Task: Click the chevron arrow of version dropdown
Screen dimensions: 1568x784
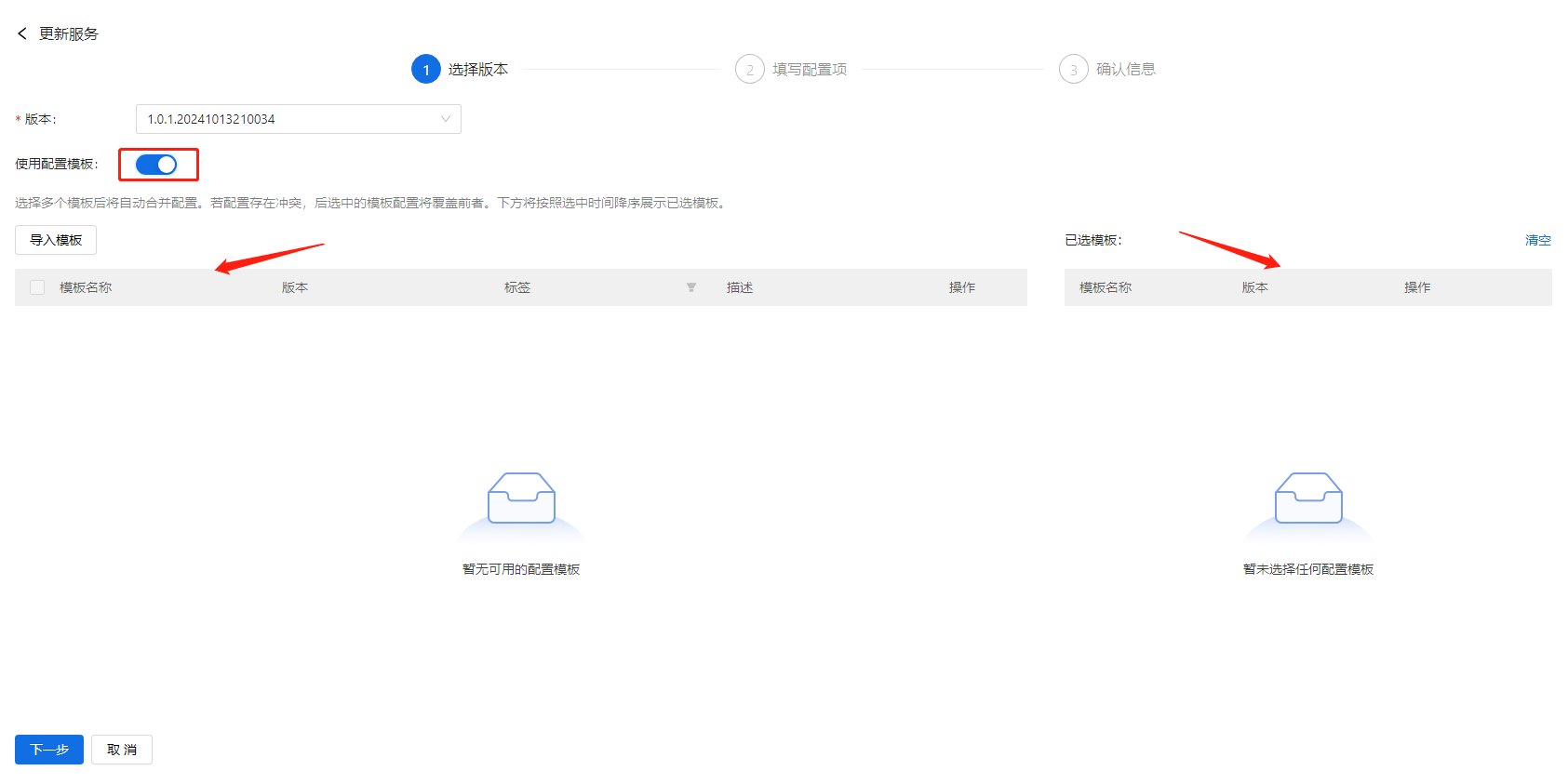Action: (446, 119)
